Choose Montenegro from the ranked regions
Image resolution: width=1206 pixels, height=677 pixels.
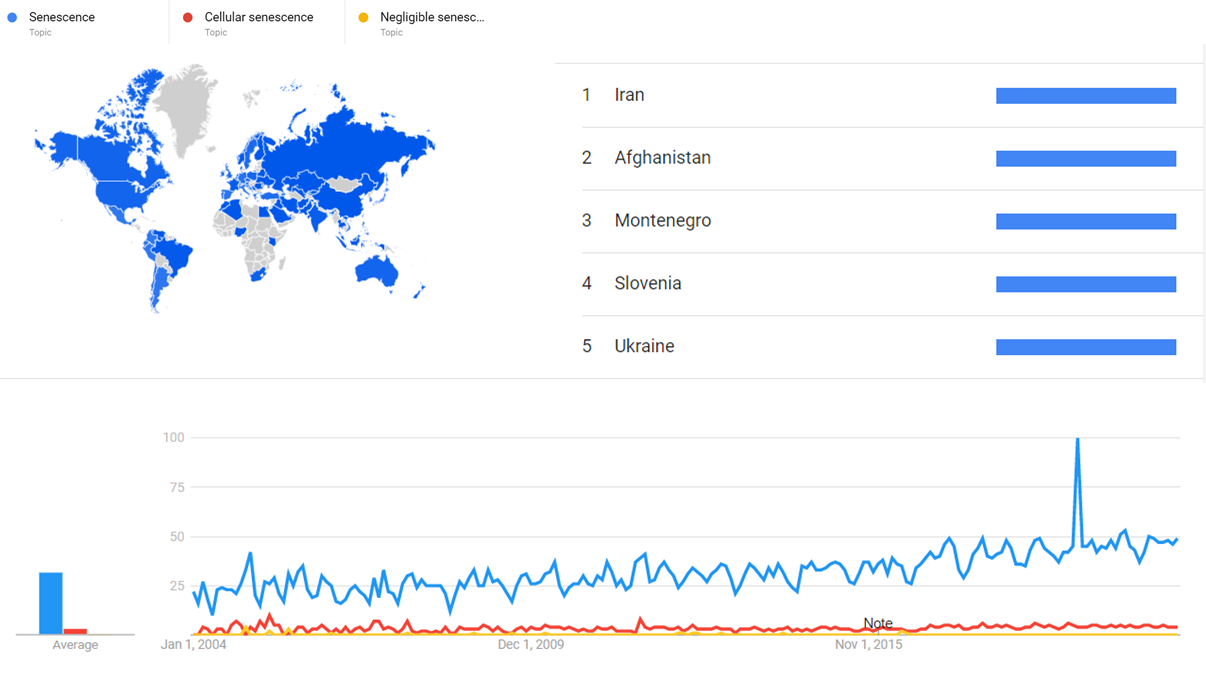point(662,221)
